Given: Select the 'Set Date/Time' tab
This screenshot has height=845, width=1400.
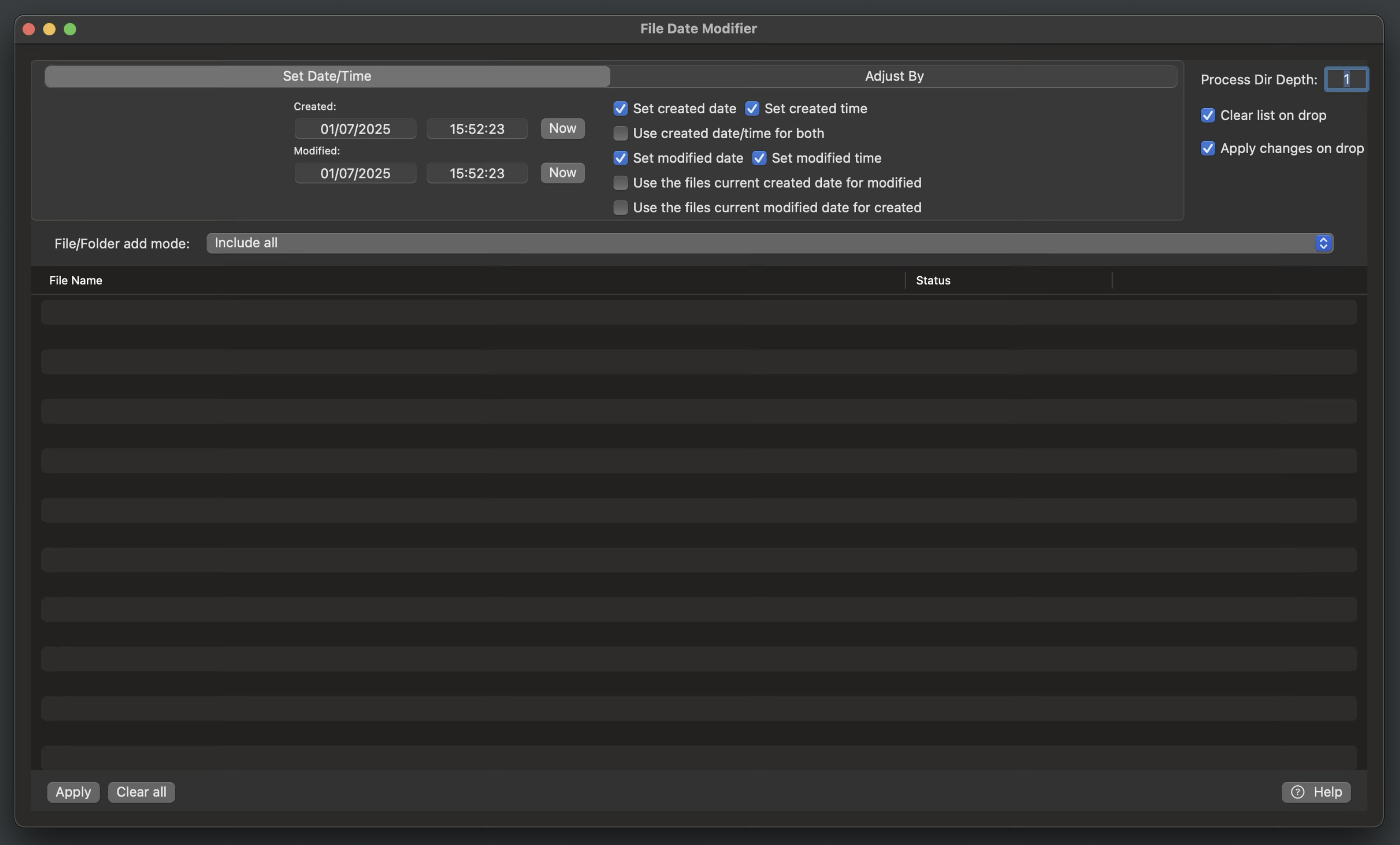Looking at the screenshot, I should click(327, 76).
